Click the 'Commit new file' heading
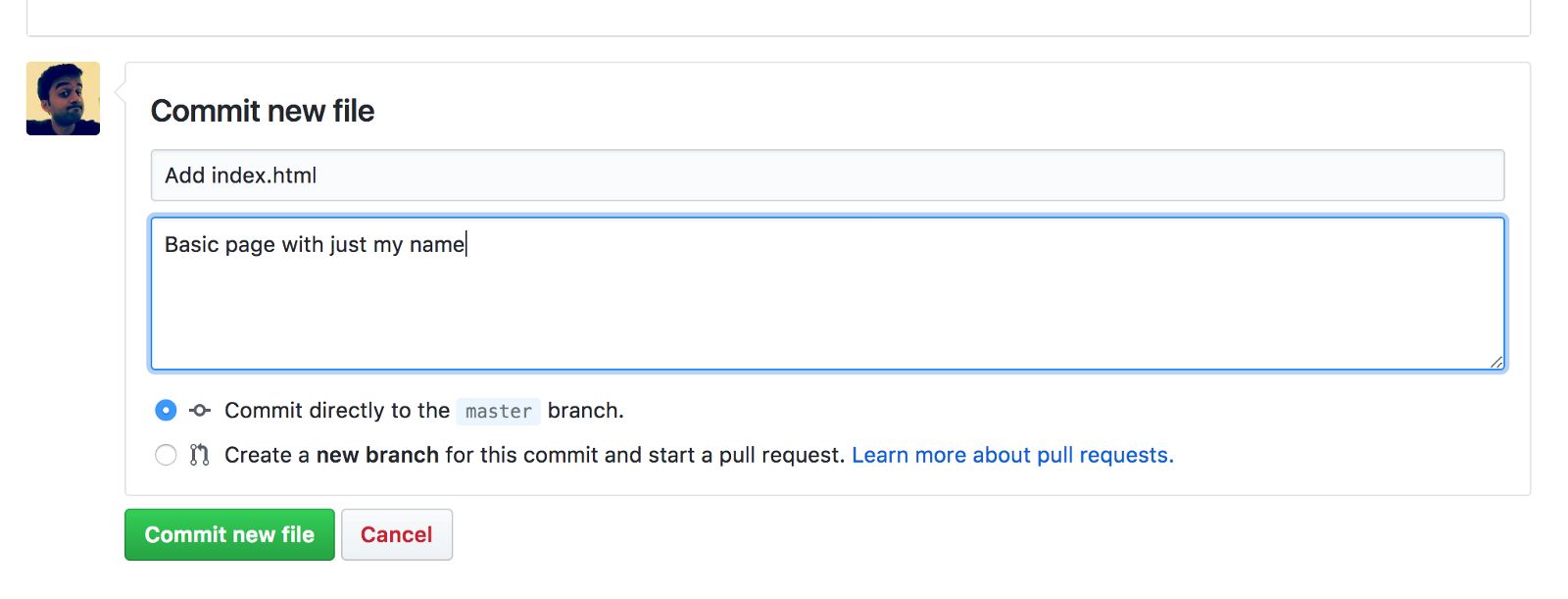This screenshot has height=599, width=1568. [x=263, y=111]
